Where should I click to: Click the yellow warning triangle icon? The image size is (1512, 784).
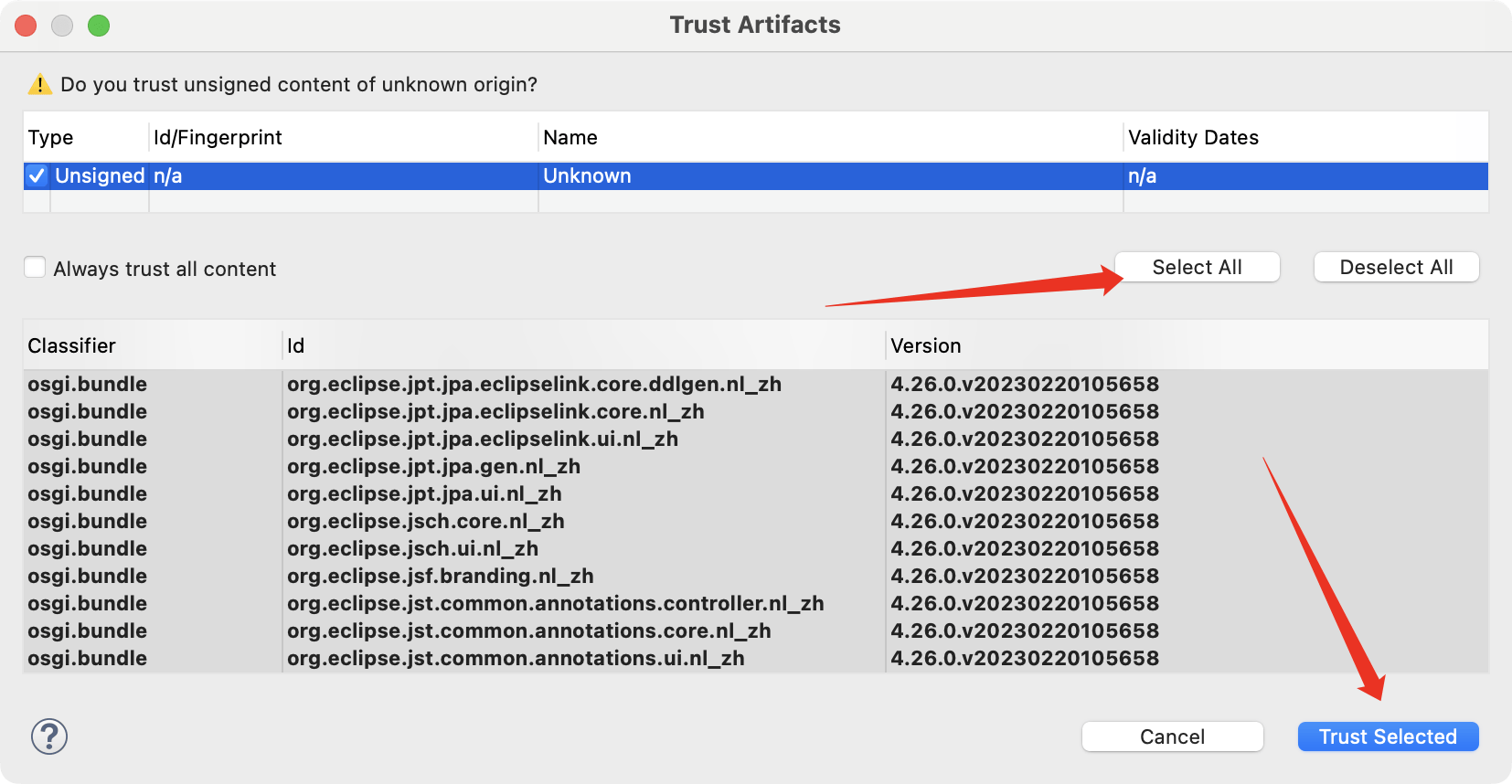click(40, 84)
